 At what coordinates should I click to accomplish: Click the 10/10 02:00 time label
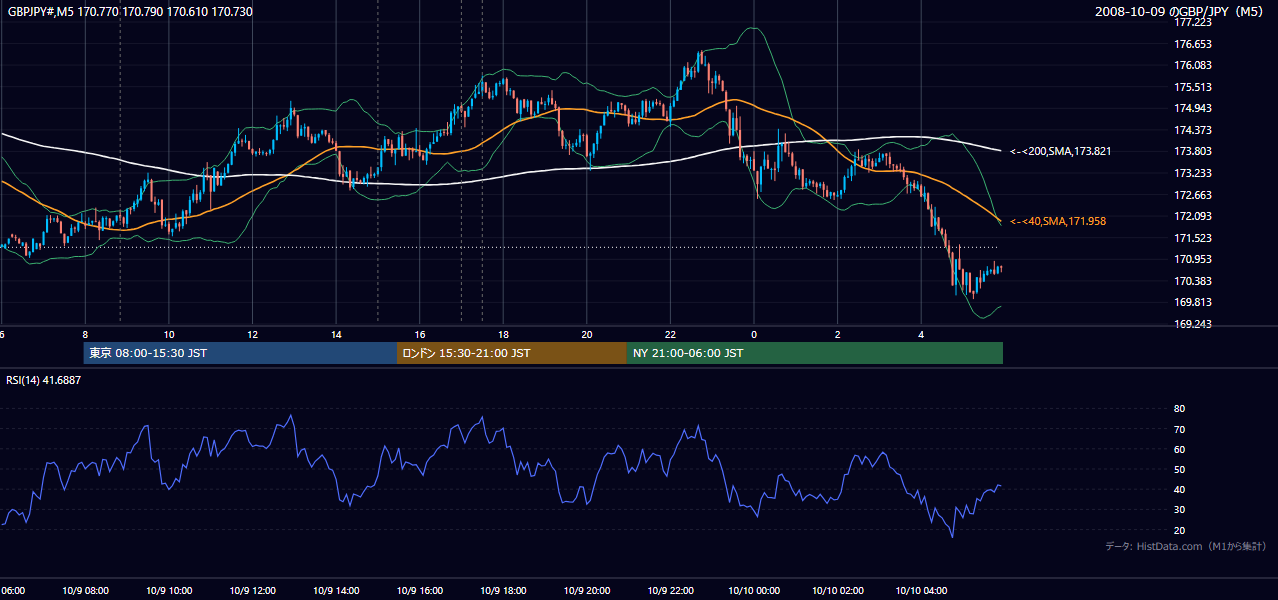click(838, 591)
